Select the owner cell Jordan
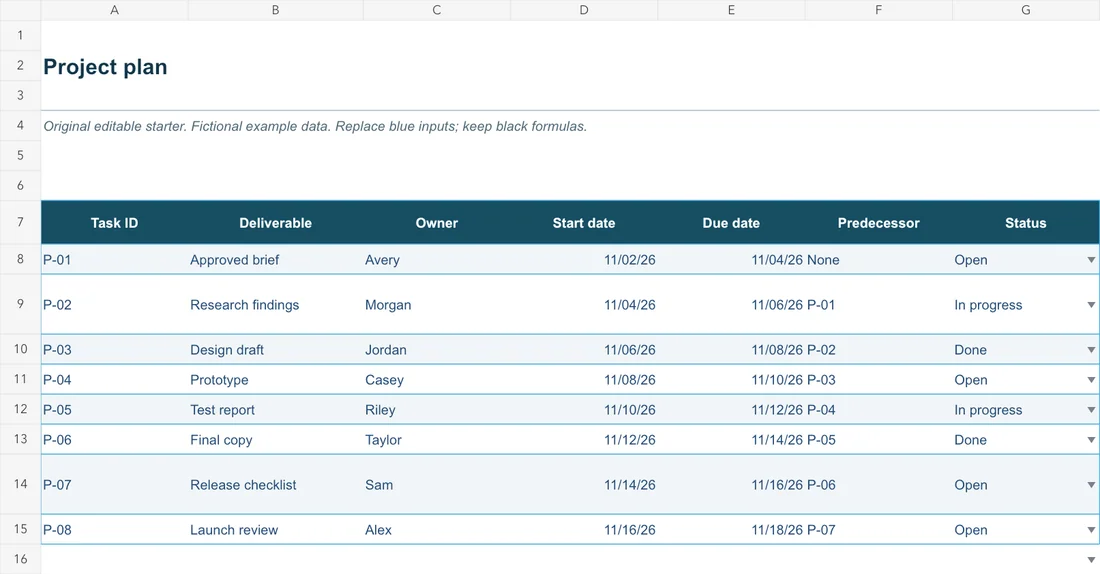The height and width of the screenshot is (574, 1100). tap(437, 349)
